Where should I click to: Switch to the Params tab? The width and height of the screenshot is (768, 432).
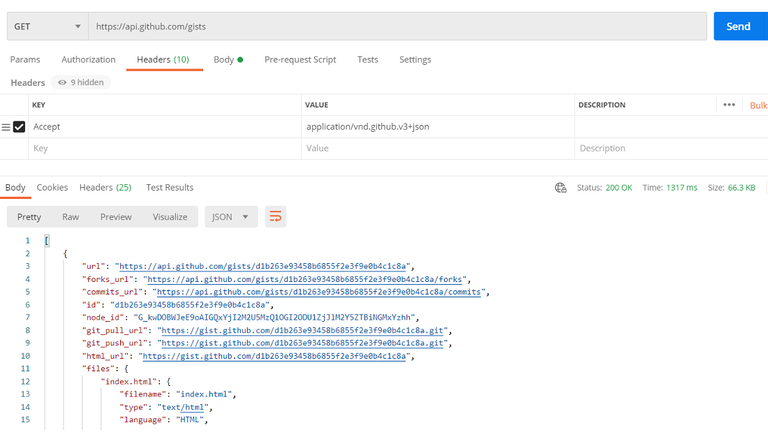pos(25,60)
